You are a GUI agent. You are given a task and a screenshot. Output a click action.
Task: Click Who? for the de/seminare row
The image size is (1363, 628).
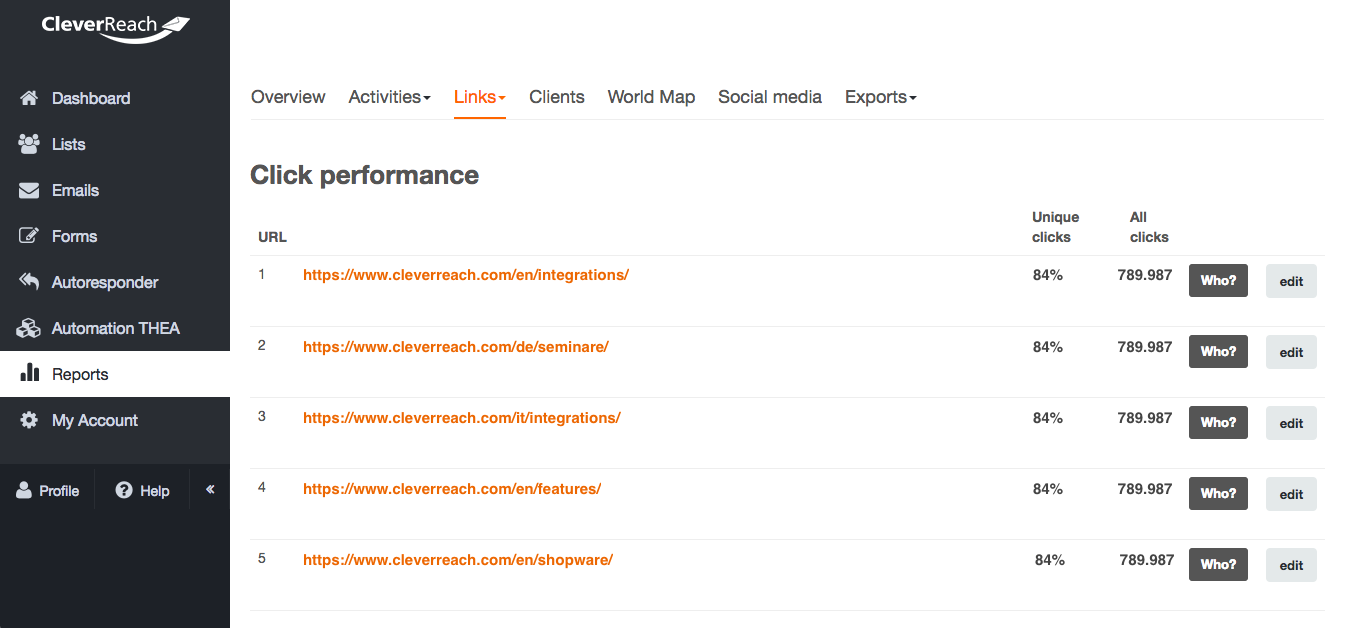[x=1218, y=352]
